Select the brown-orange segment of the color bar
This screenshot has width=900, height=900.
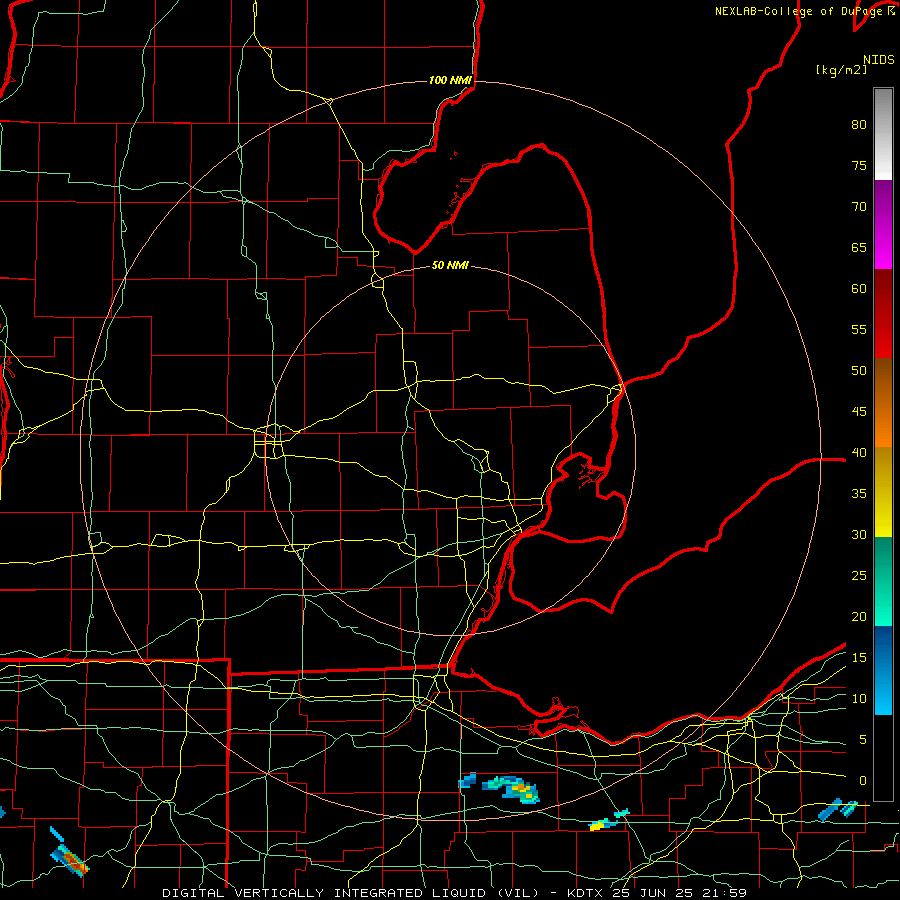(x=883, y=402)
